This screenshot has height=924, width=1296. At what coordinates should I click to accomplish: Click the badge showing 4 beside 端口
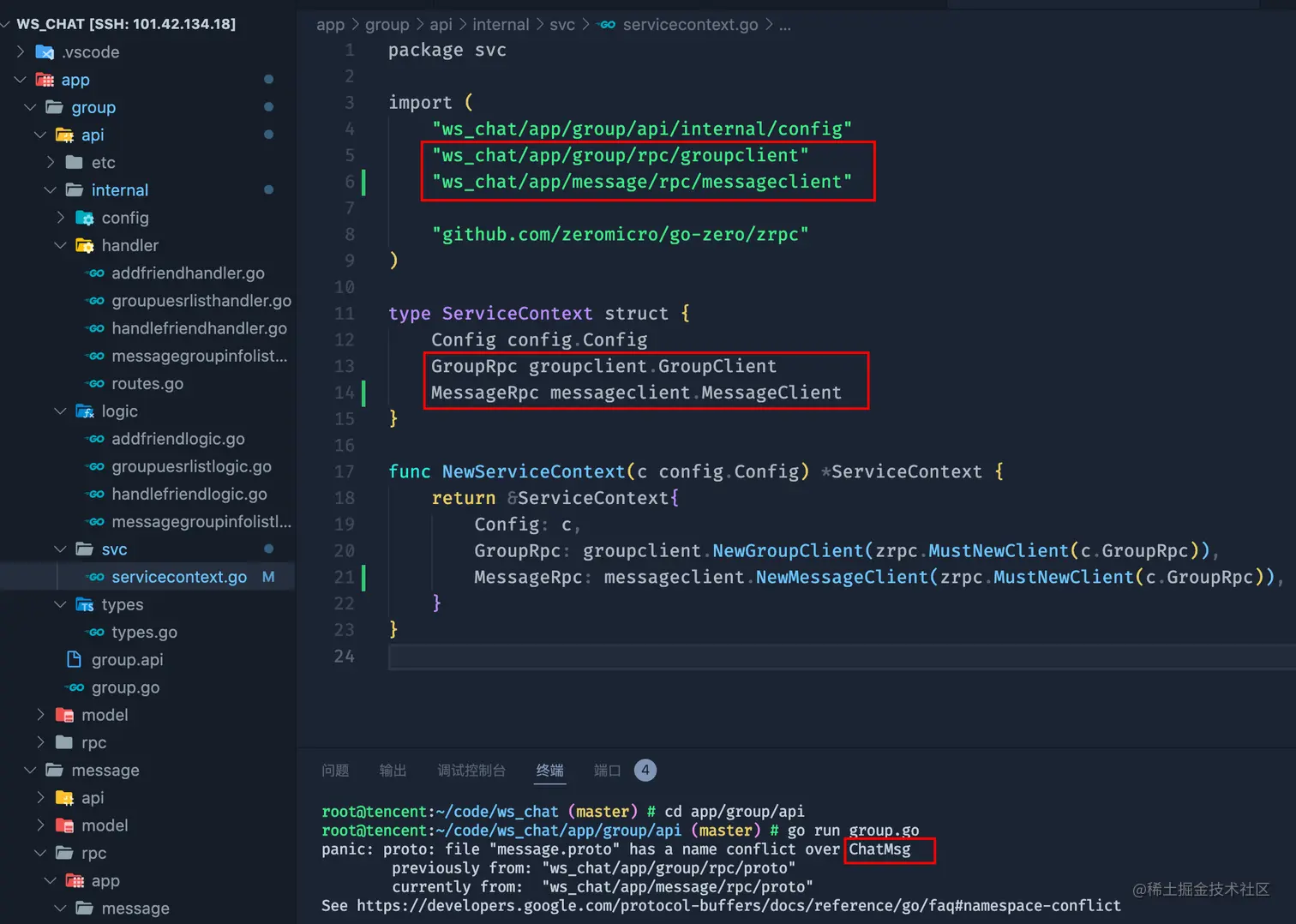click(645, 771)
